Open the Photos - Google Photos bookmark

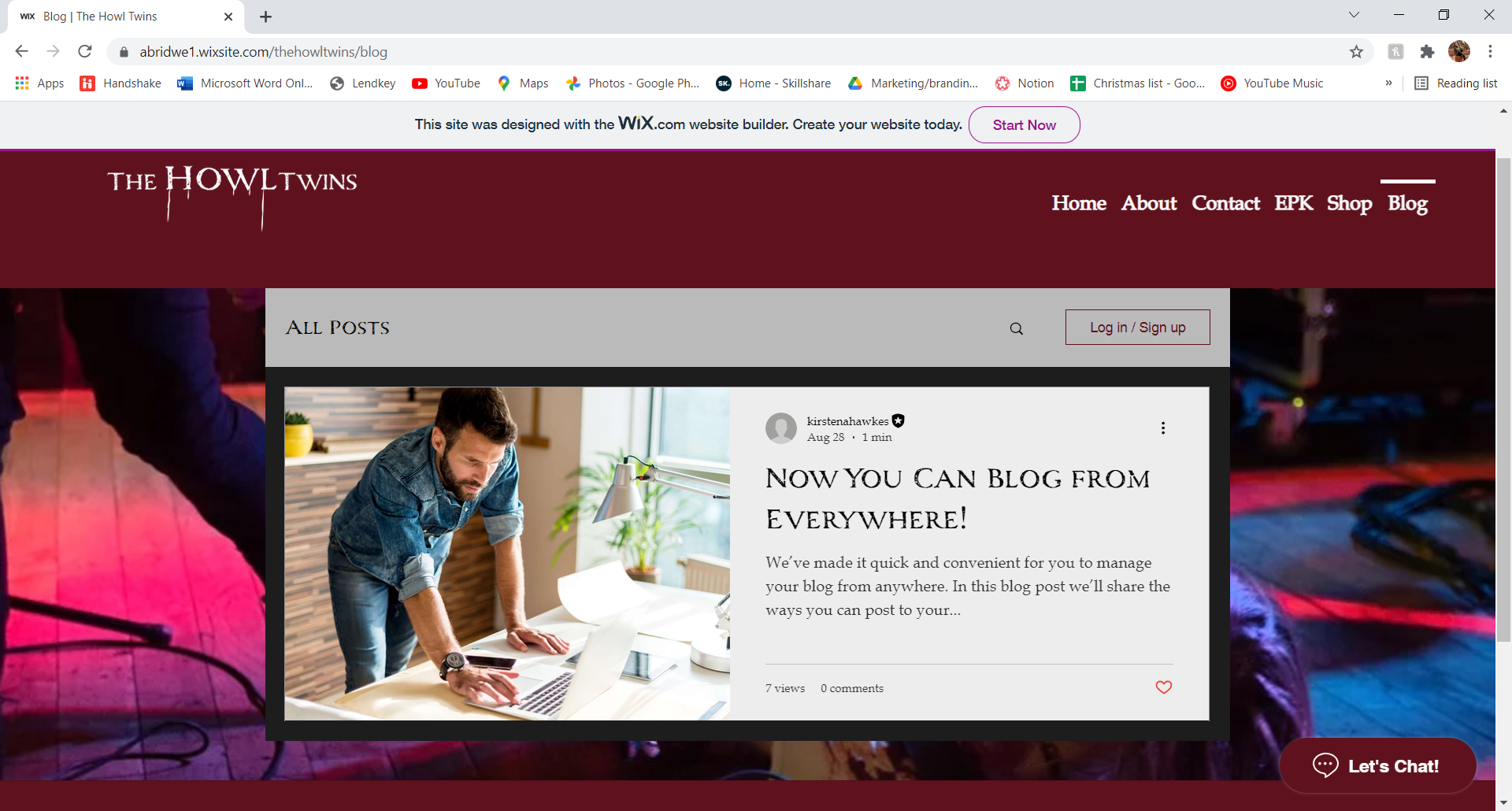[x=632, y=83]
